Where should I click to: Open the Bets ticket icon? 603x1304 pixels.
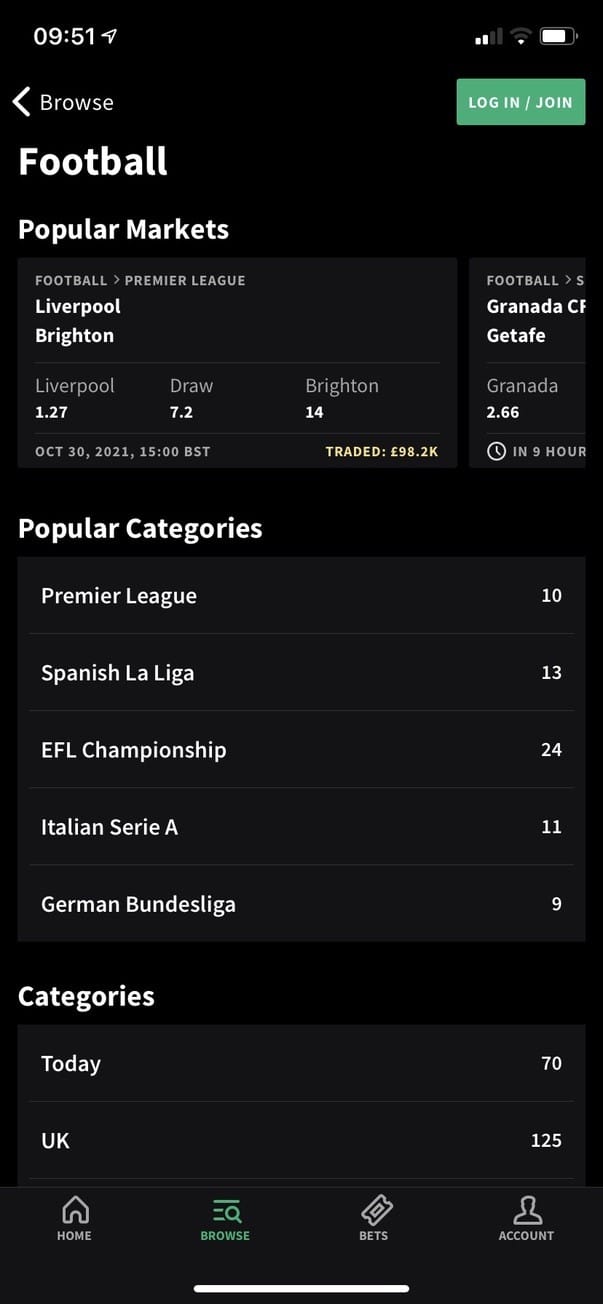click(x=376, y=1211)
